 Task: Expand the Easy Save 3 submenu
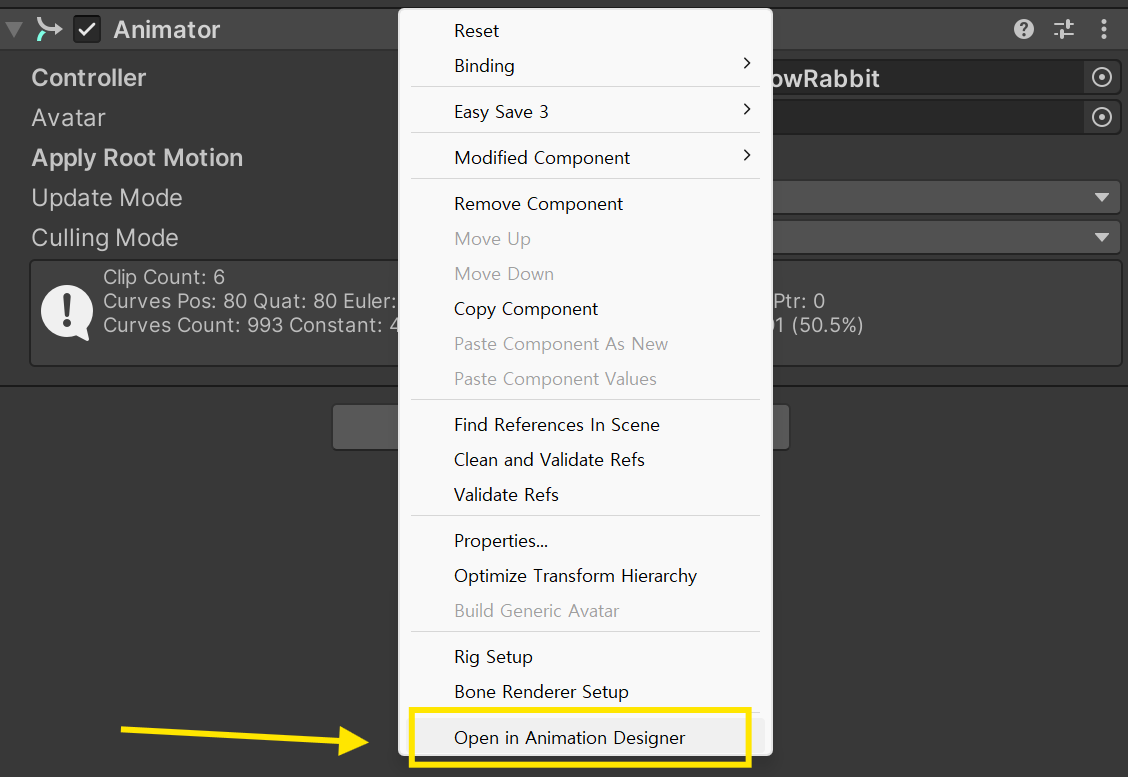(586, 112)
